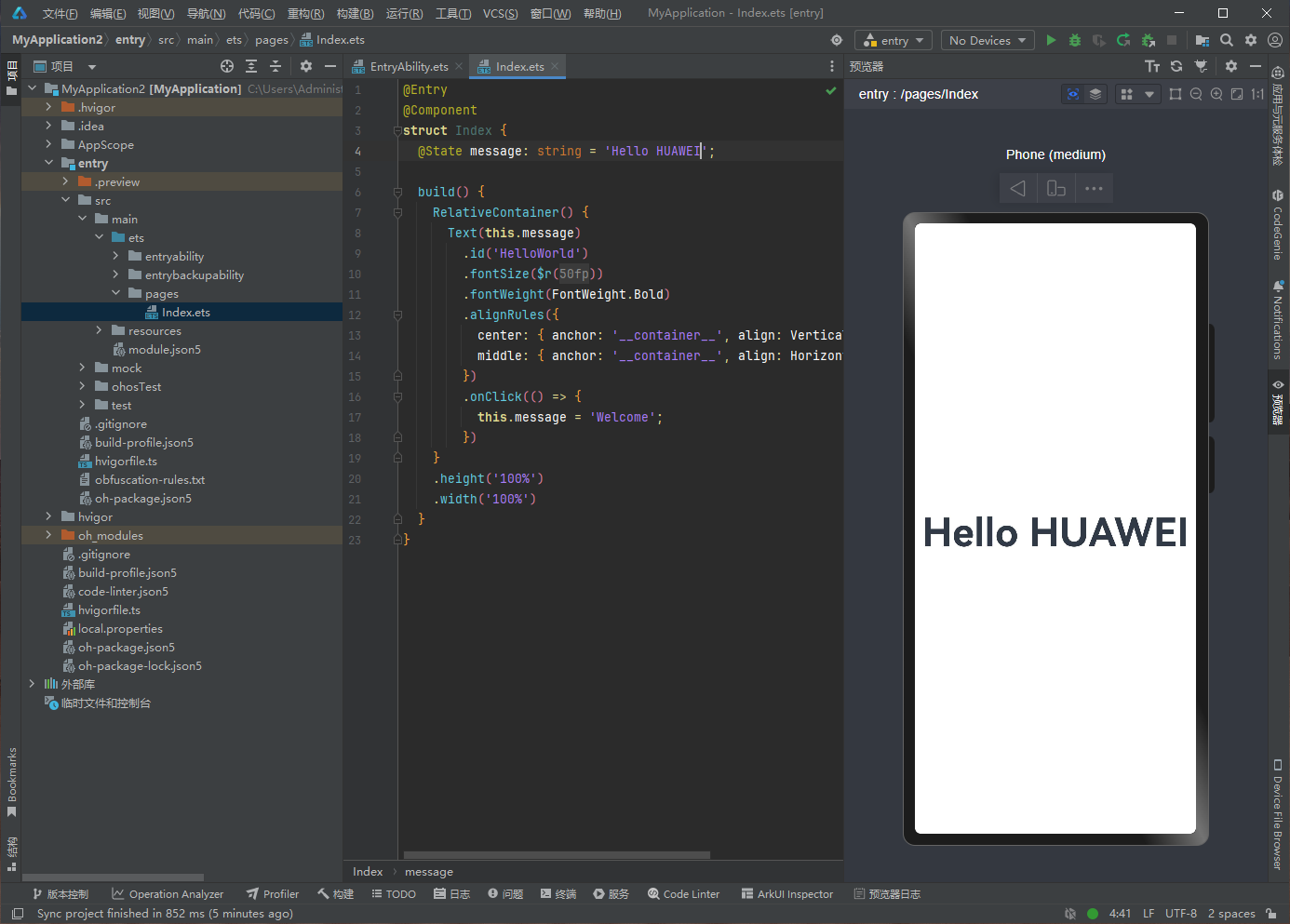The width and height of the screenshot is (1290, 924).
Task: Toggle the Bookmarks side panel
Action: (11, 782)
